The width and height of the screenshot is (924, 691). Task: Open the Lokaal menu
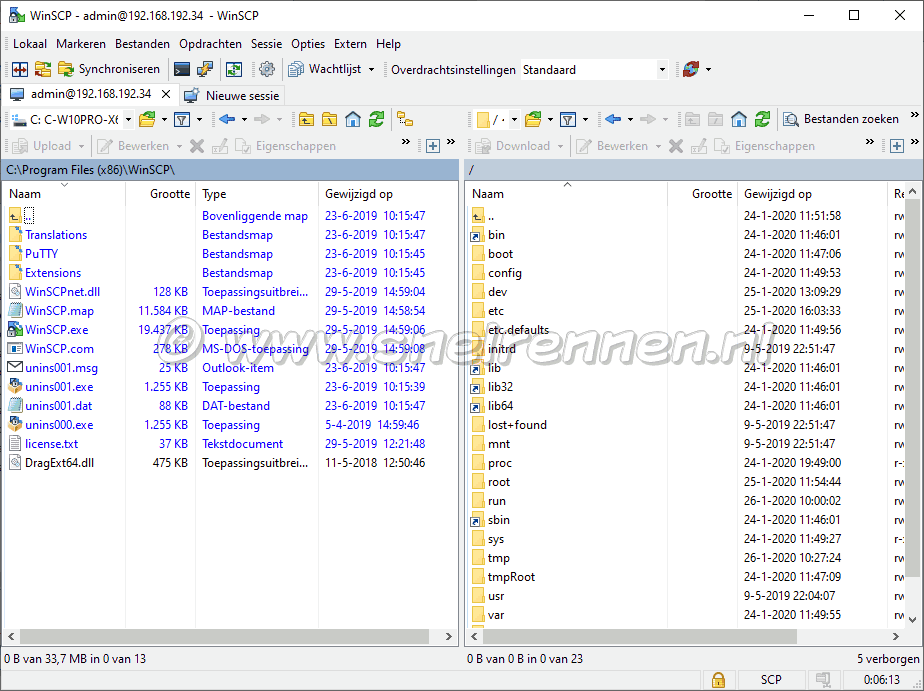29,44
